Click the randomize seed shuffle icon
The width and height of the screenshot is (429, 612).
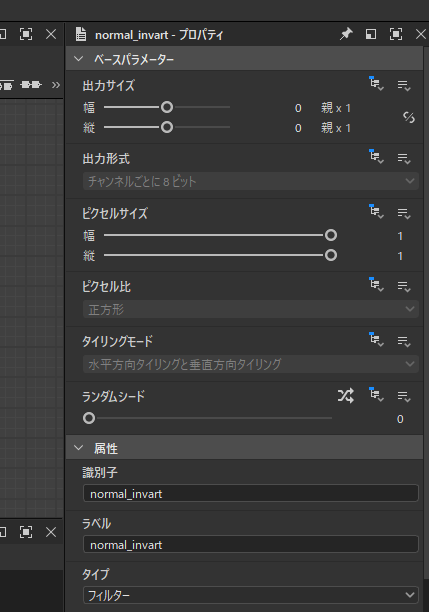pyautogui.click(x=346, y=396)
